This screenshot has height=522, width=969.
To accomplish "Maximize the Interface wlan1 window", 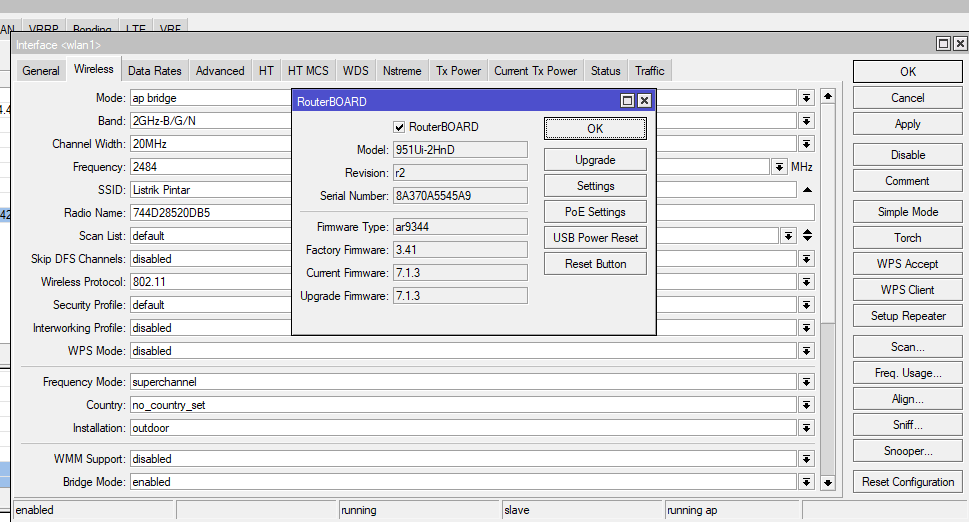I will pyautogui.click(x=943, y=43).
